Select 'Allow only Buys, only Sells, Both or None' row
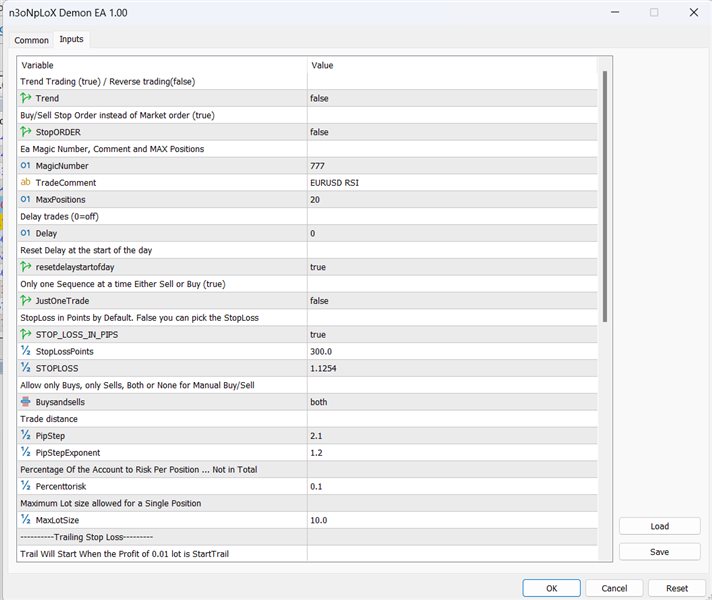This screenshot has width=712, height=600. 307,385
